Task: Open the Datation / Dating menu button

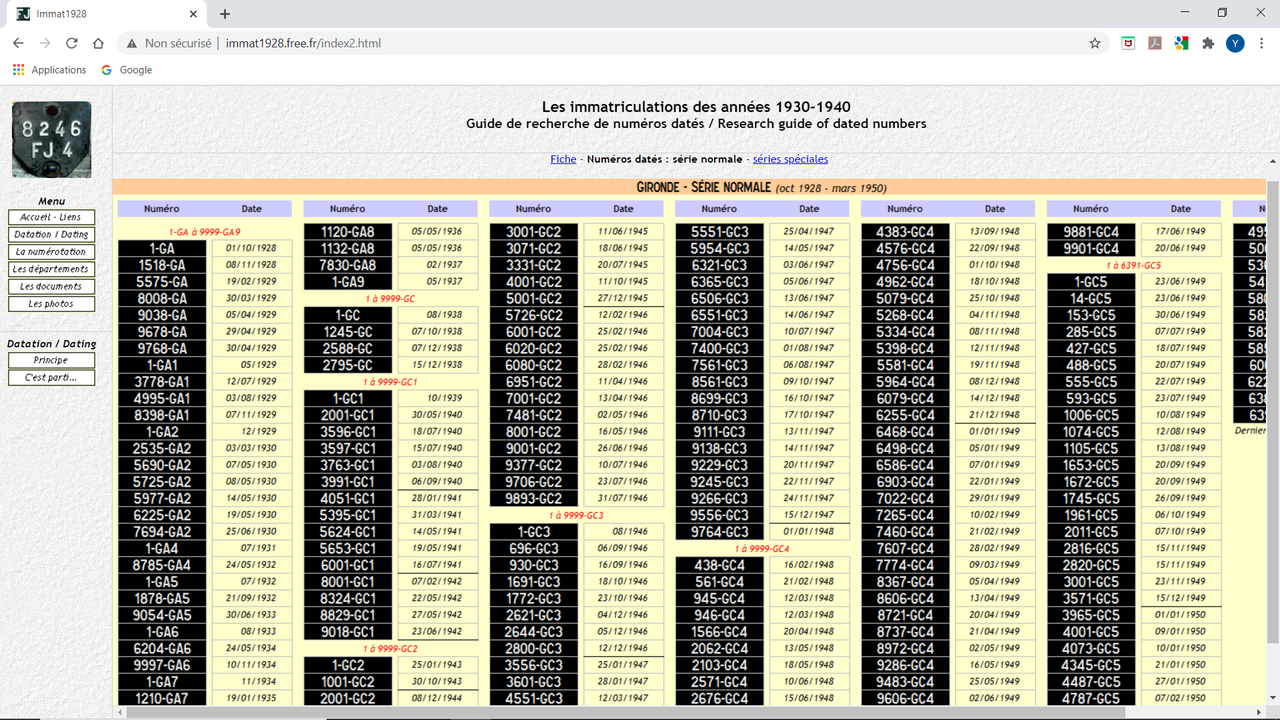Action: [51, 234]
